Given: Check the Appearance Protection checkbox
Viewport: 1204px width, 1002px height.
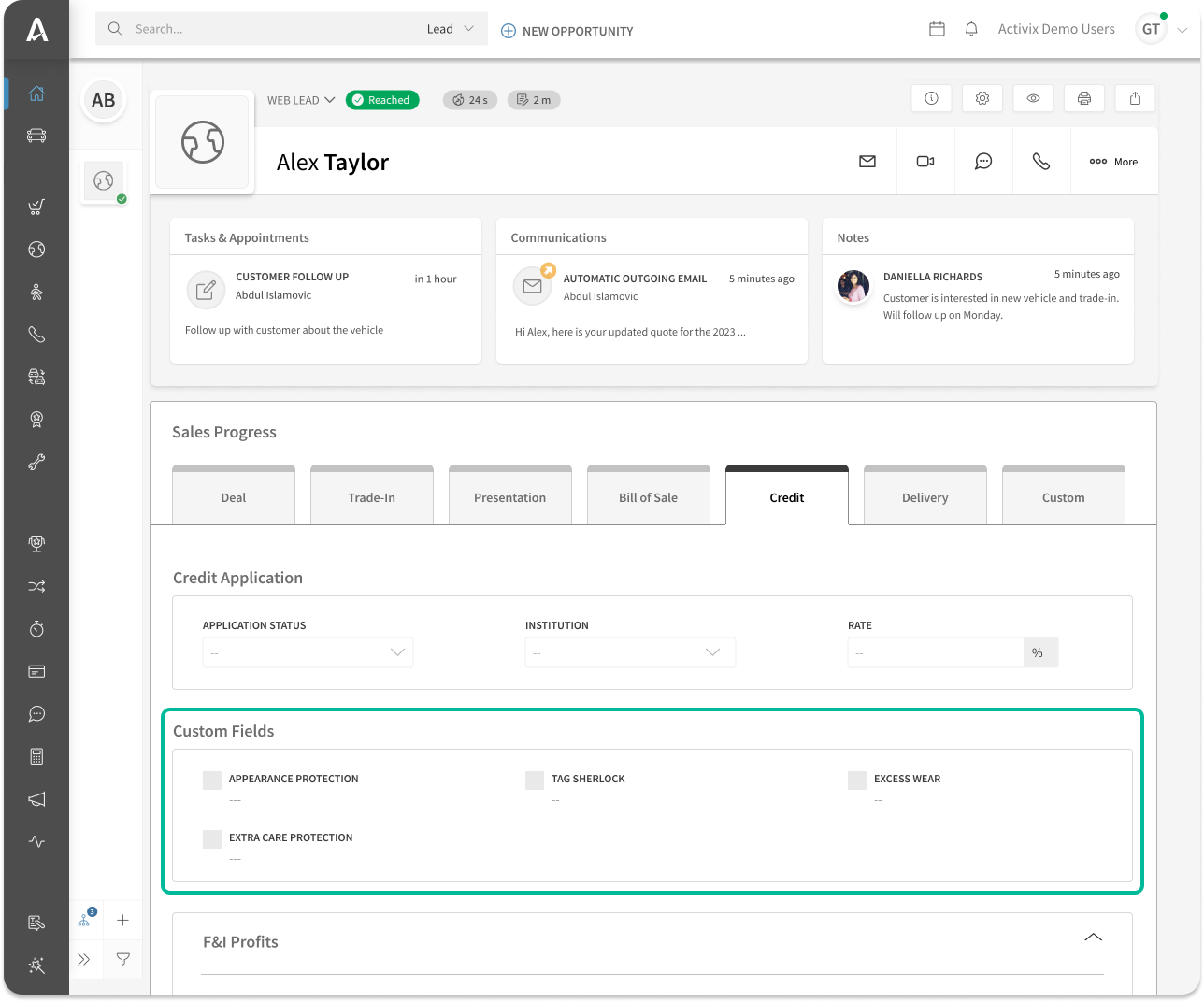Looking at the screenshot, I should coord(212,780).
